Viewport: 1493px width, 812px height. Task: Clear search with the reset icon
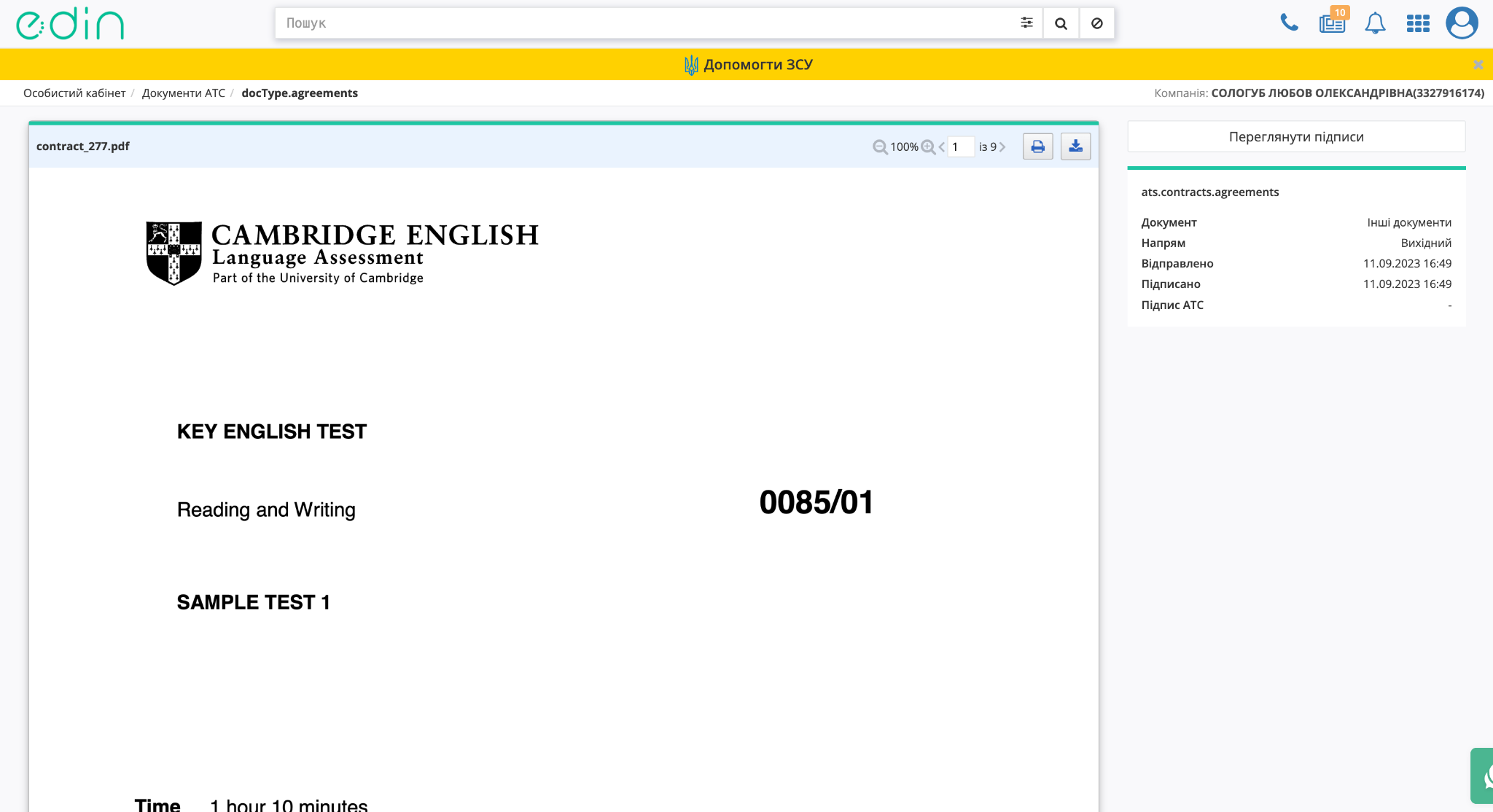1096,23
